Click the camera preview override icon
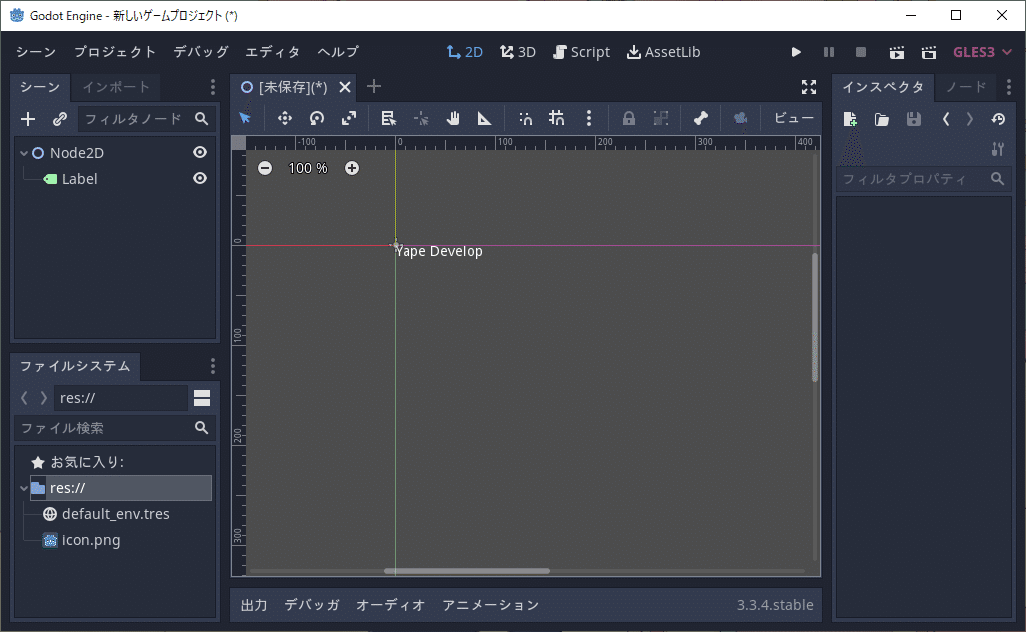This screenshot has height=632, width=1026. coord(740,118)
